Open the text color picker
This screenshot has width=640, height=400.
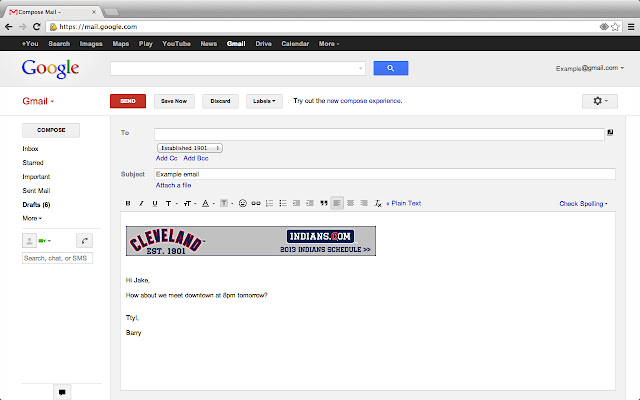click(208, 203)
